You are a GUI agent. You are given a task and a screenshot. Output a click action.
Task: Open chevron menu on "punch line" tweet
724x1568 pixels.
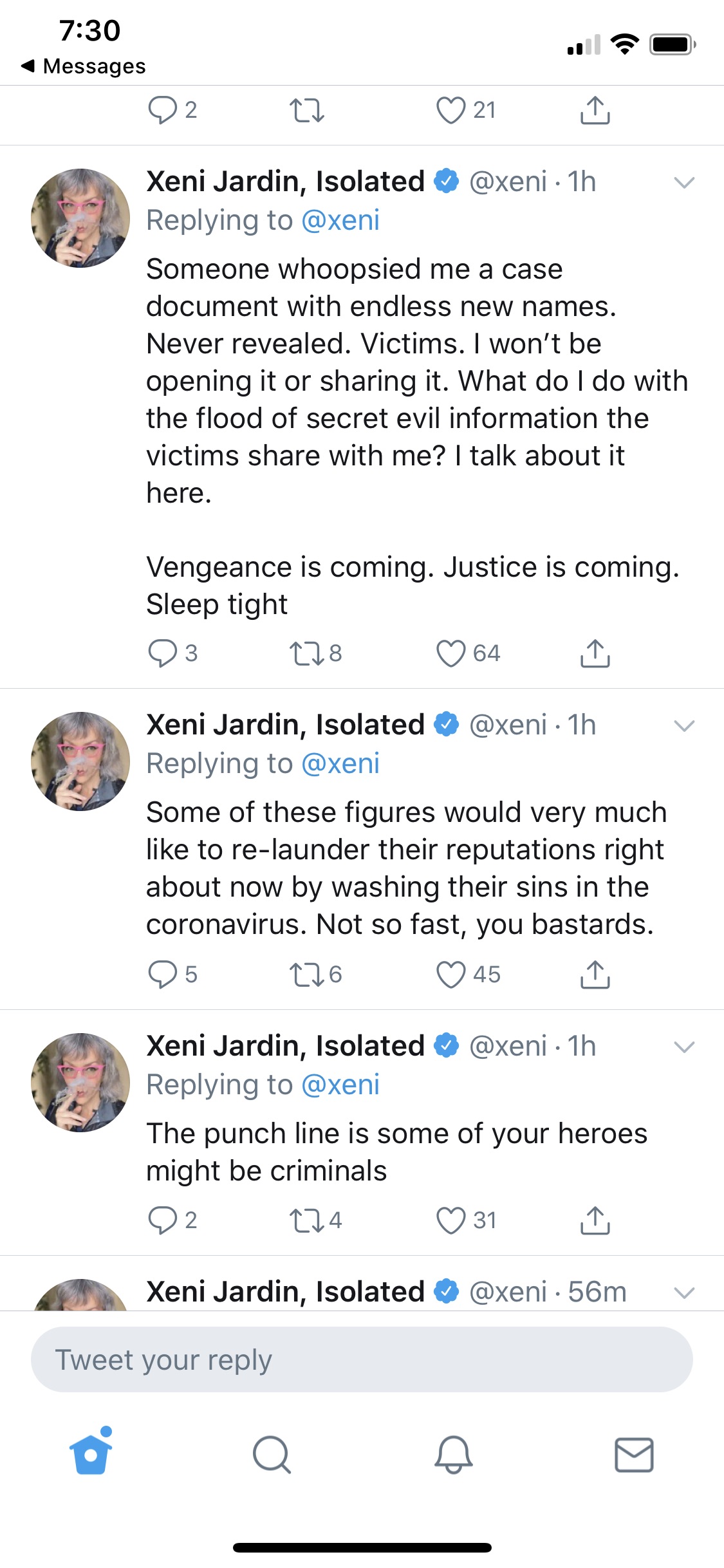point(684,1047)
